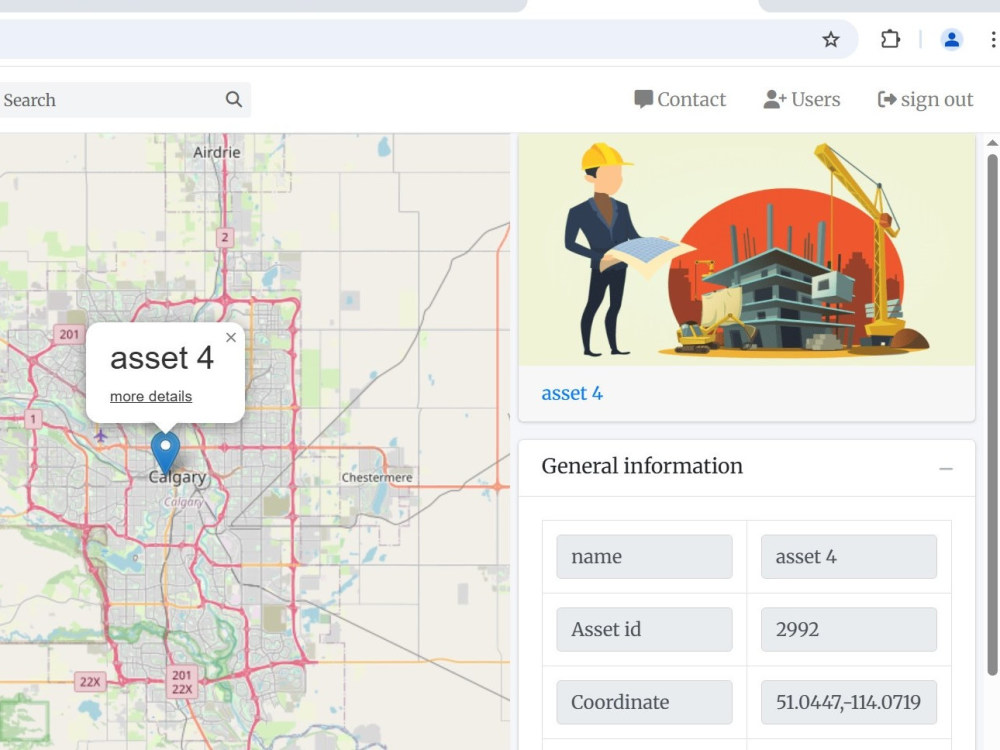Close the asset 4 map popup
Viewport: 1000px width, 750px height.
point(231,337)
